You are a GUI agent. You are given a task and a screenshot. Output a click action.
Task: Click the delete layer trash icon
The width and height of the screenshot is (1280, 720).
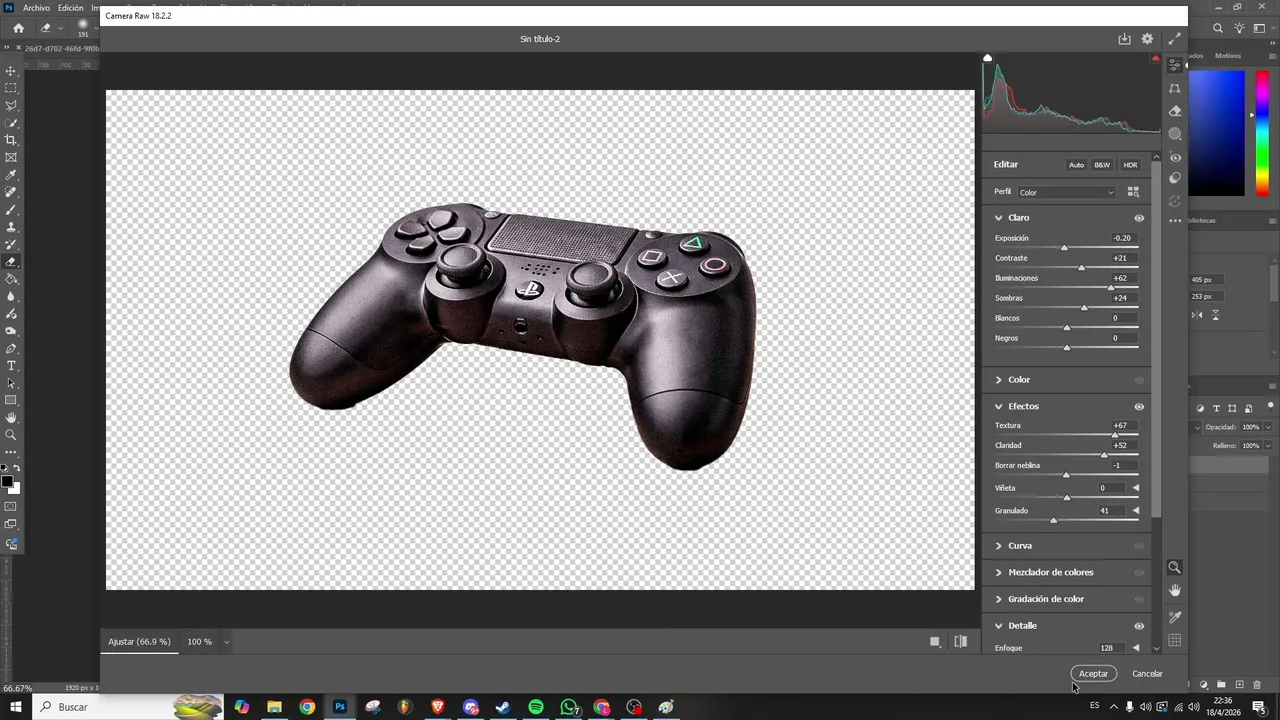[x=1257, y=685]
